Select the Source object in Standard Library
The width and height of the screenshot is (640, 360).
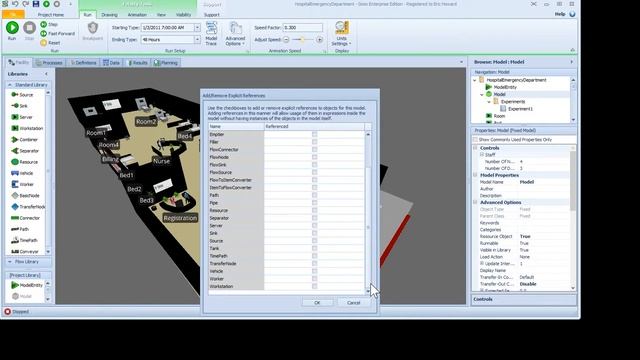pyautogui.click(x=22, y=95)
